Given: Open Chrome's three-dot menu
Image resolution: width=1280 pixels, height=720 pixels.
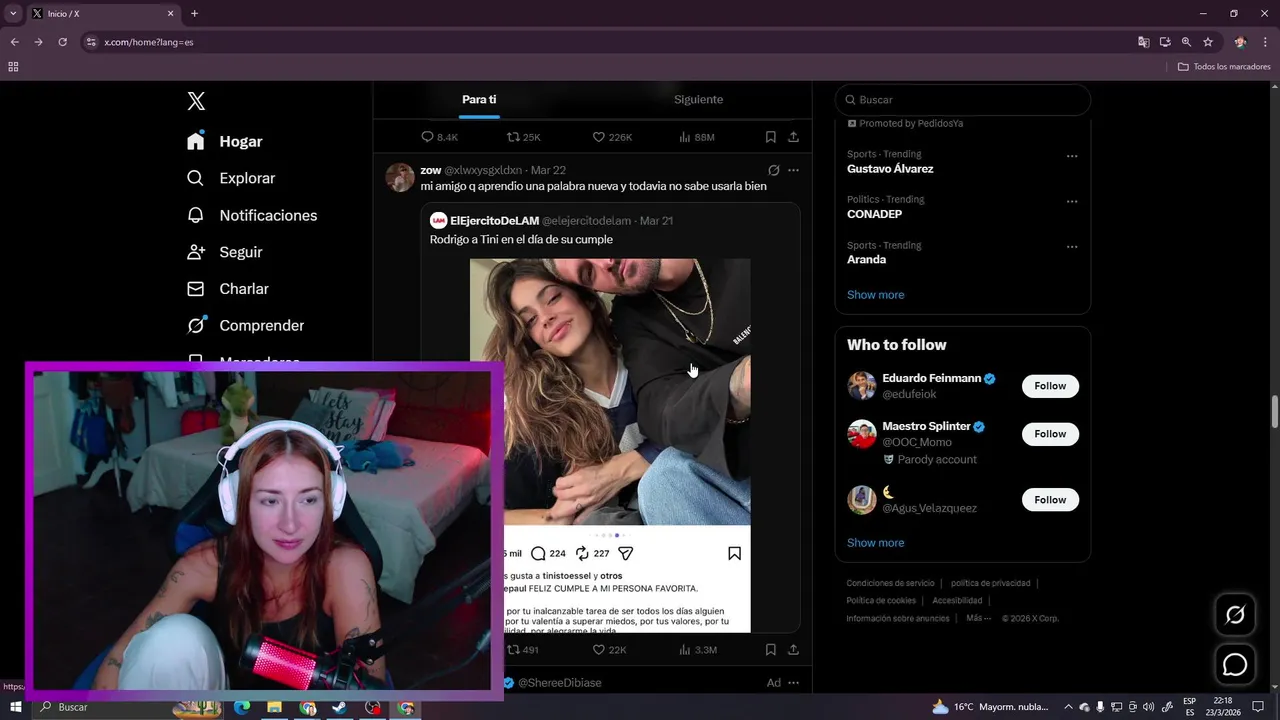Looking at the screenshot, I should pyautogui.click(x=1266, y=42).
